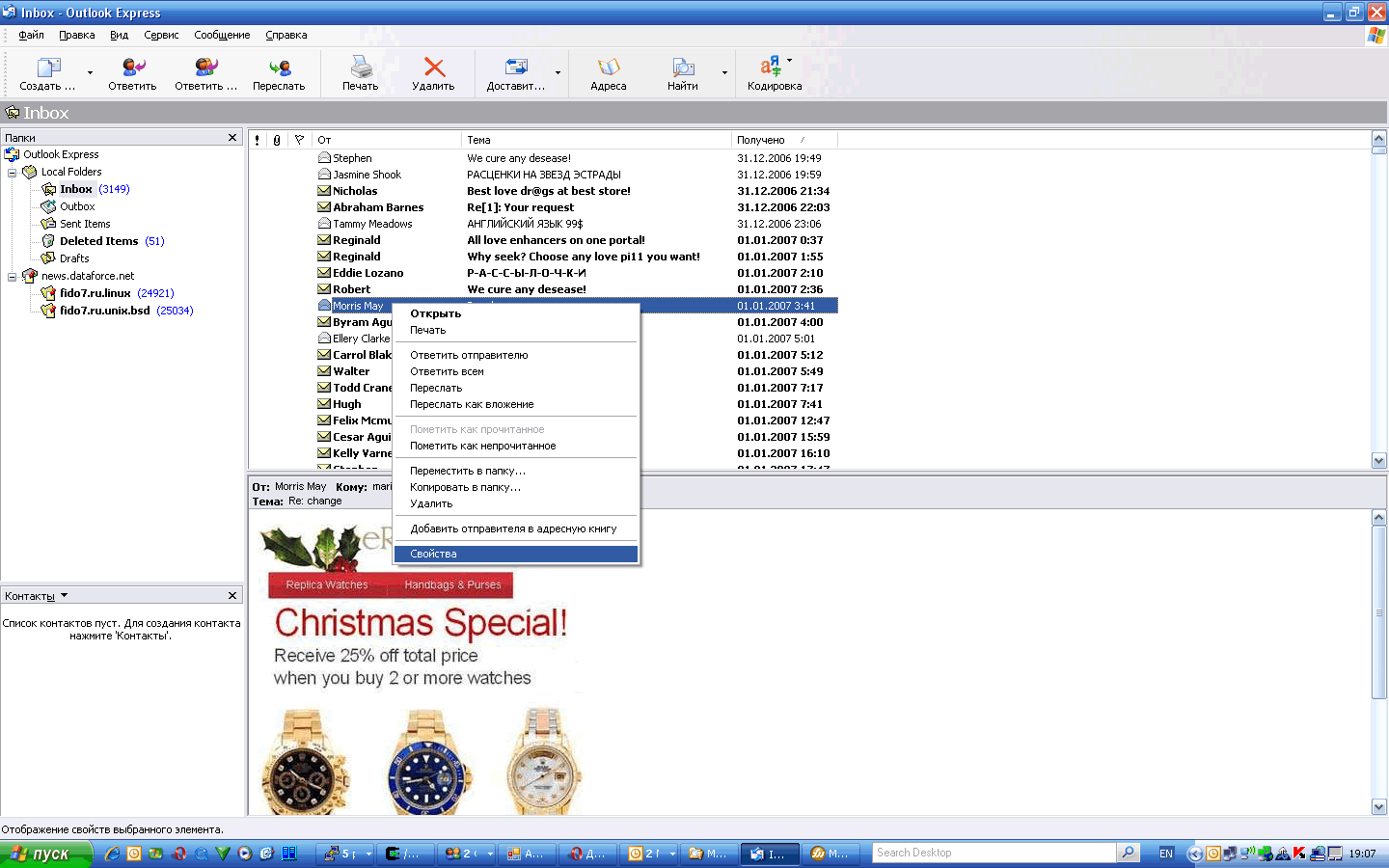Image resolution: width=1389 pixels, height=868 pixels.
Task: Open the Сервис menu
Action: click(x=161, y=35)
